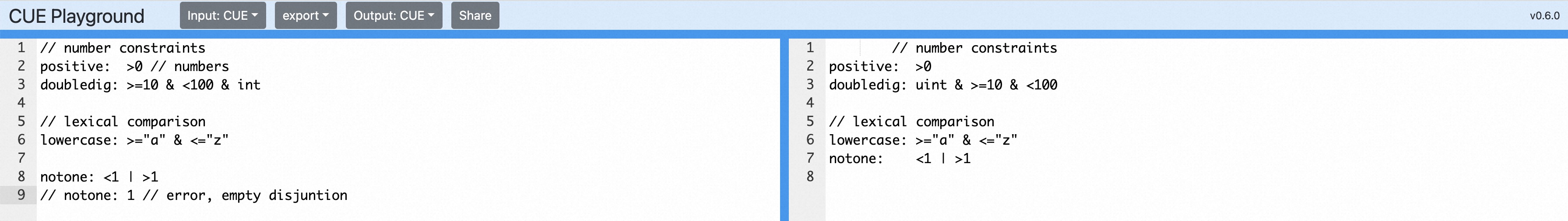Click output line 'doubledig: uint & >=10 & <100'
The width and height of the screenshot is (1568, 221).
[942, 85]
